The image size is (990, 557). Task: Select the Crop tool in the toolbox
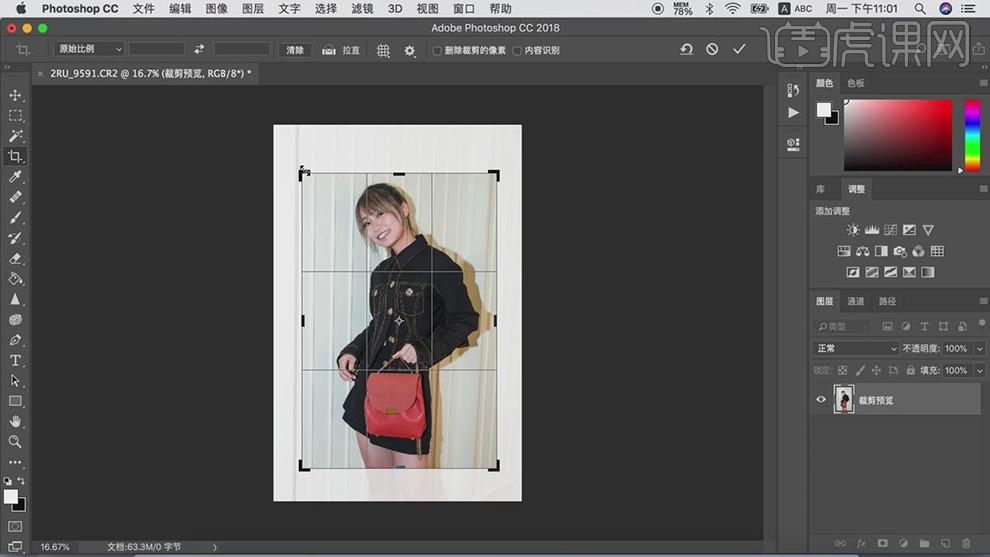coord(15,156)
